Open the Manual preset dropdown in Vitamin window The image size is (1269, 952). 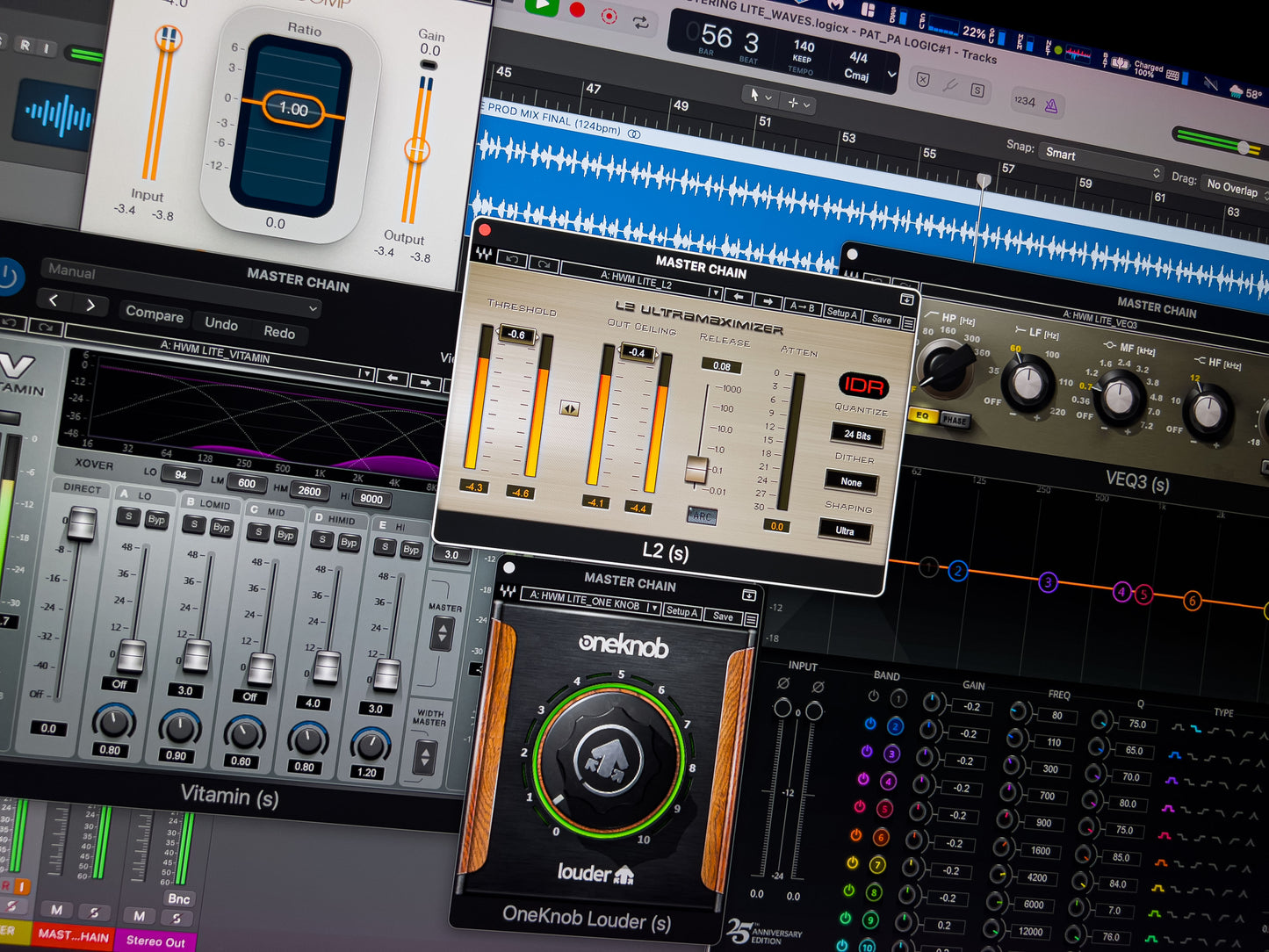coord(180,290)
